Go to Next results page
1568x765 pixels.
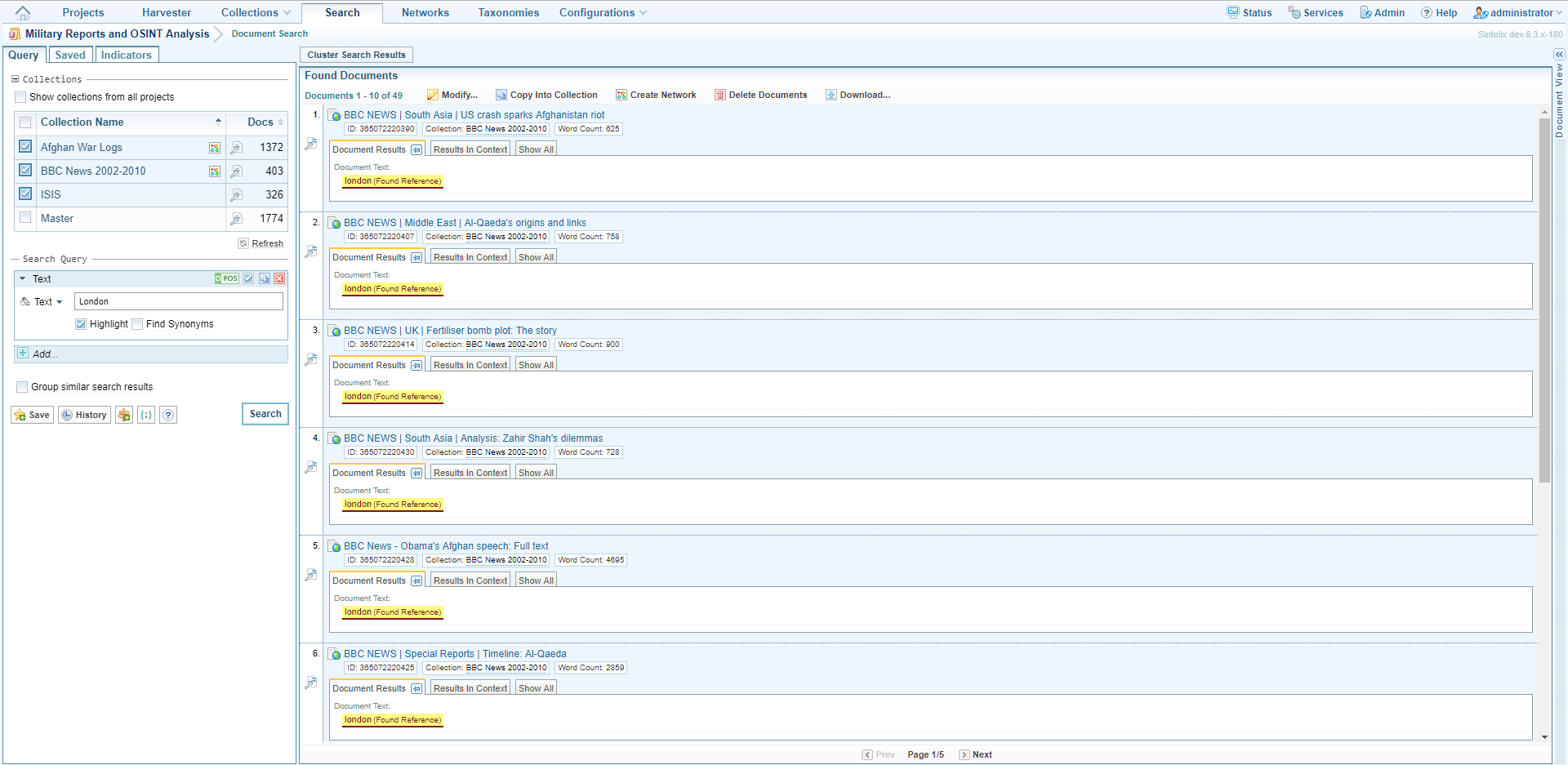(976, 755)
